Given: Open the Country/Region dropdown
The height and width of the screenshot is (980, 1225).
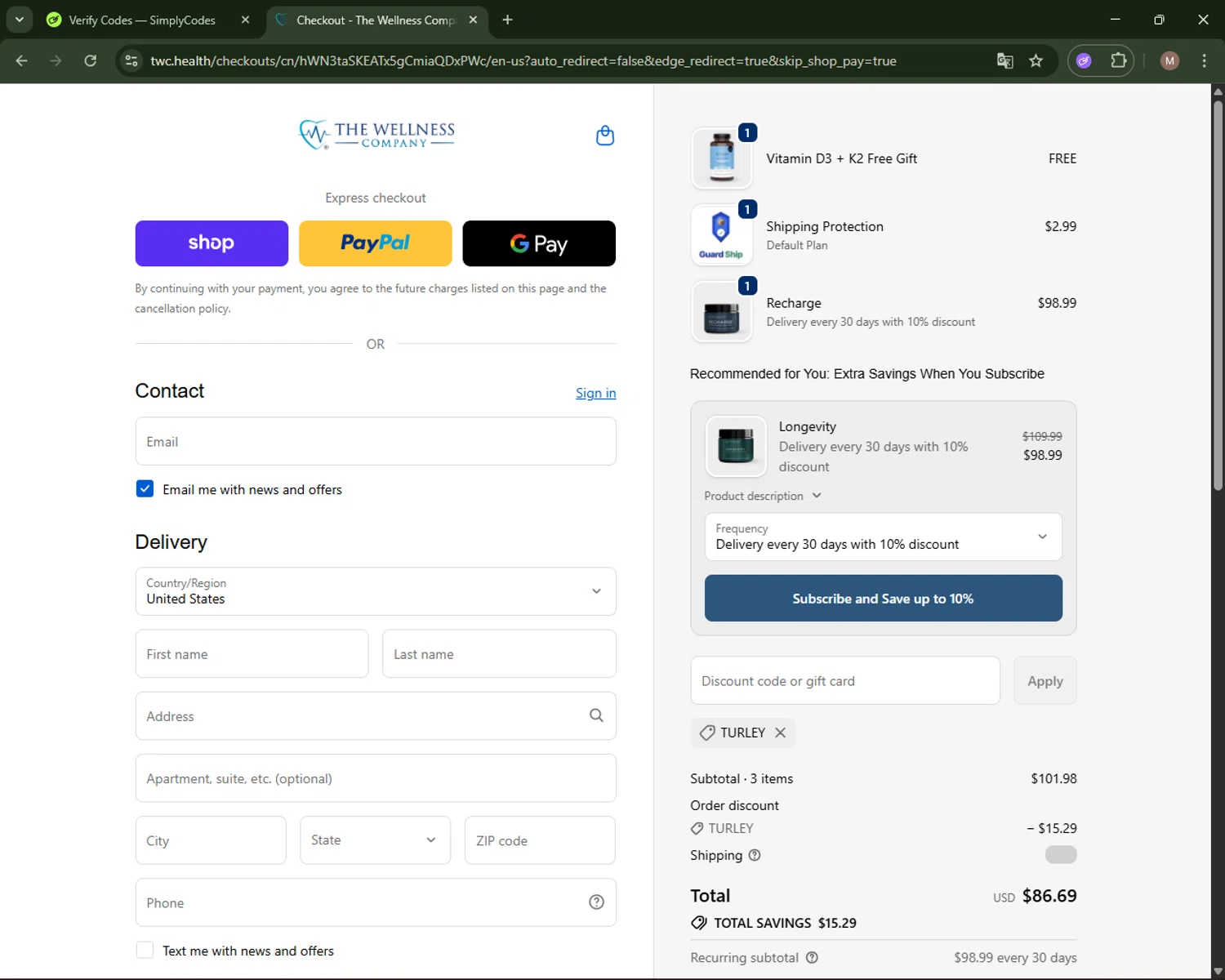Looking at the screenshot, I should pos(376,591).
